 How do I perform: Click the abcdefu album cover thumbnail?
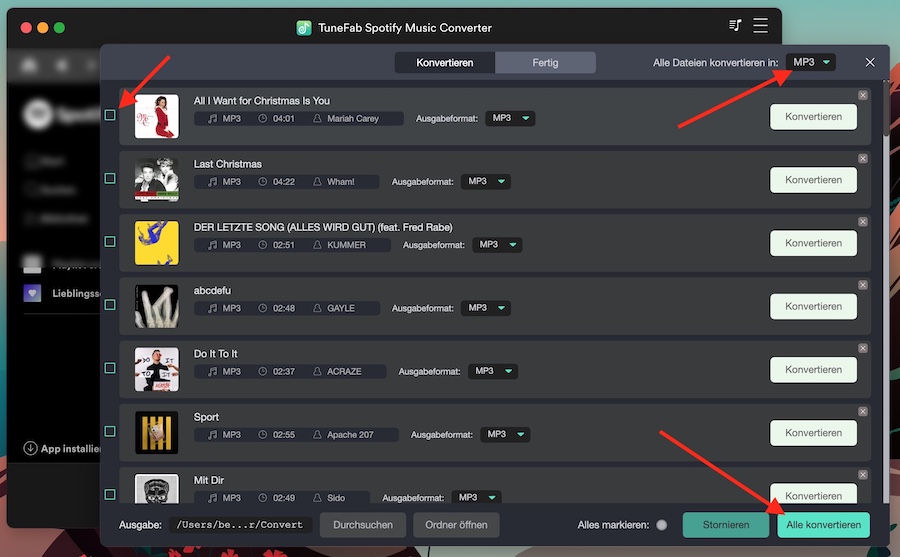(x=157, y=306)
